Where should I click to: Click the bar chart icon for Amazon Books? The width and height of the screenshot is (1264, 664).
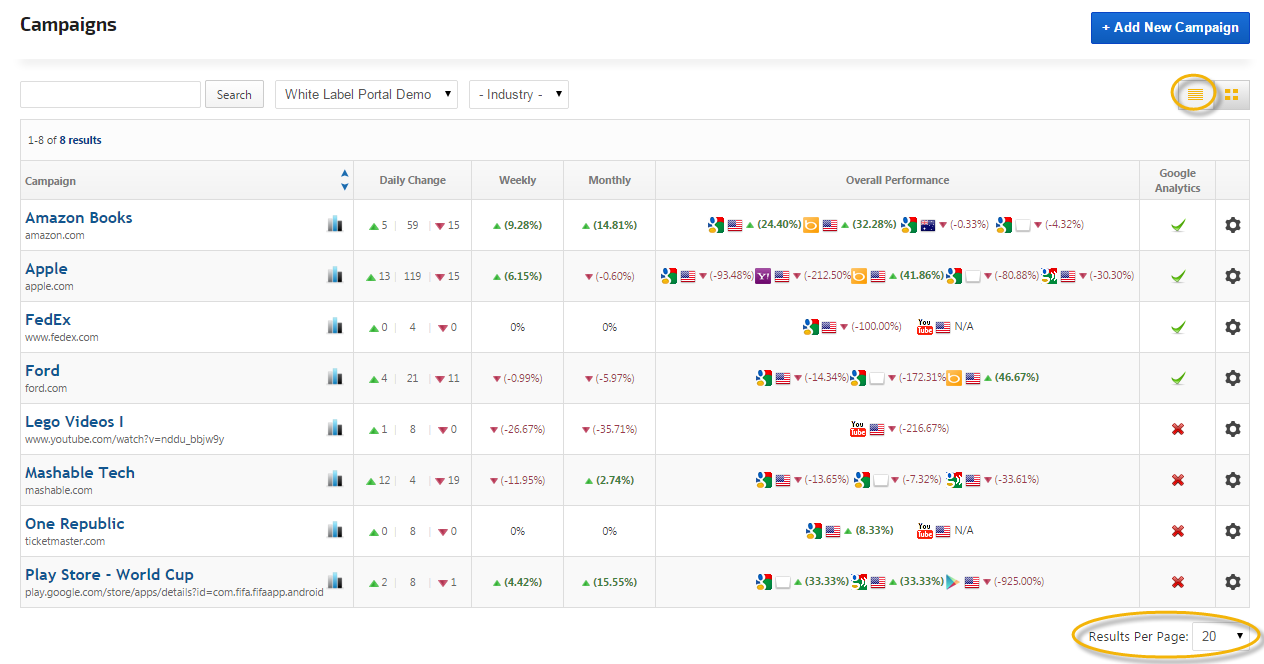[335, 224]
